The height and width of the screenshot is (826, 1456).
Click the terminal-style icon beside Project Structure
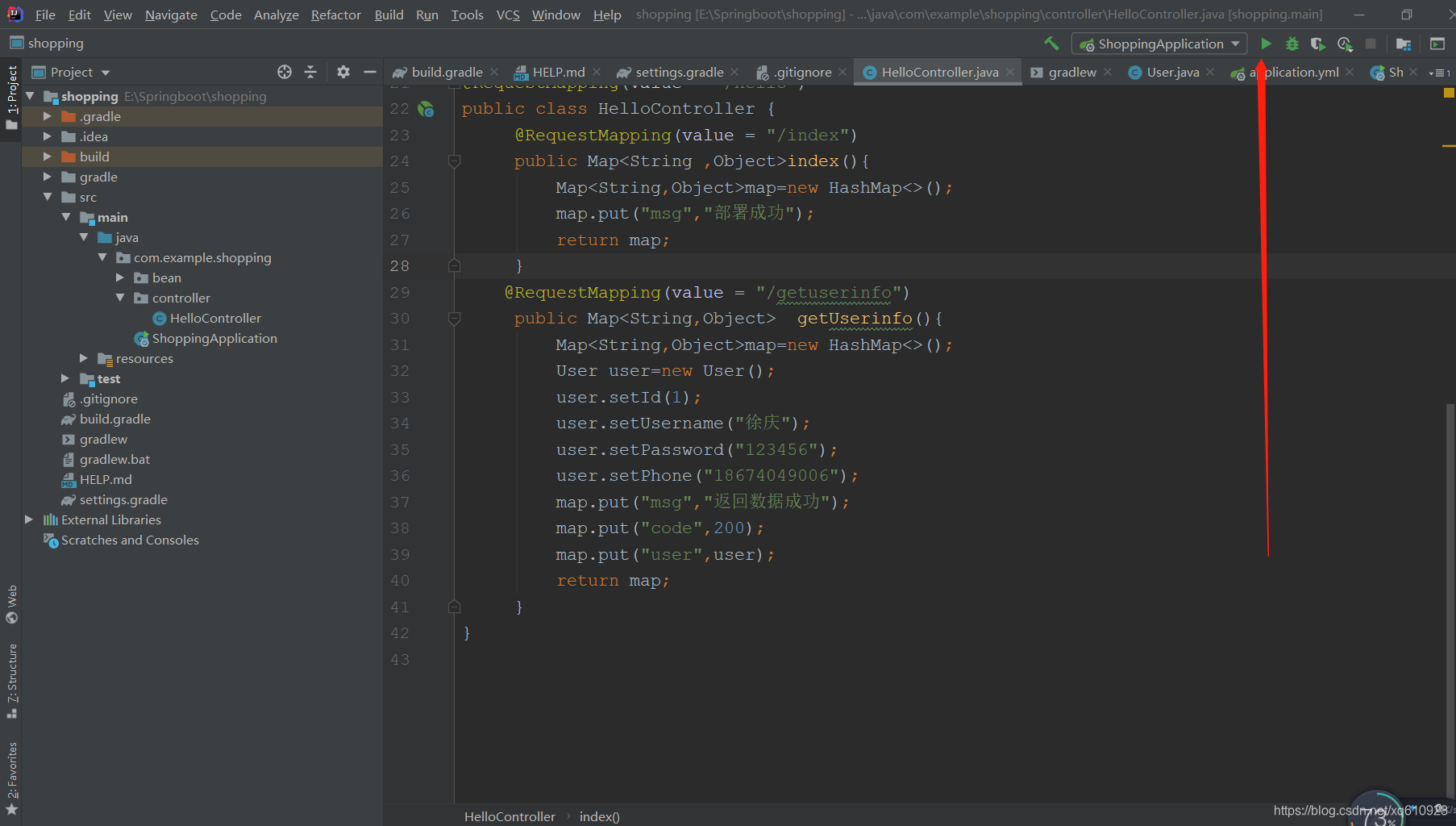pyautogui.click(x=1437, y=44)
